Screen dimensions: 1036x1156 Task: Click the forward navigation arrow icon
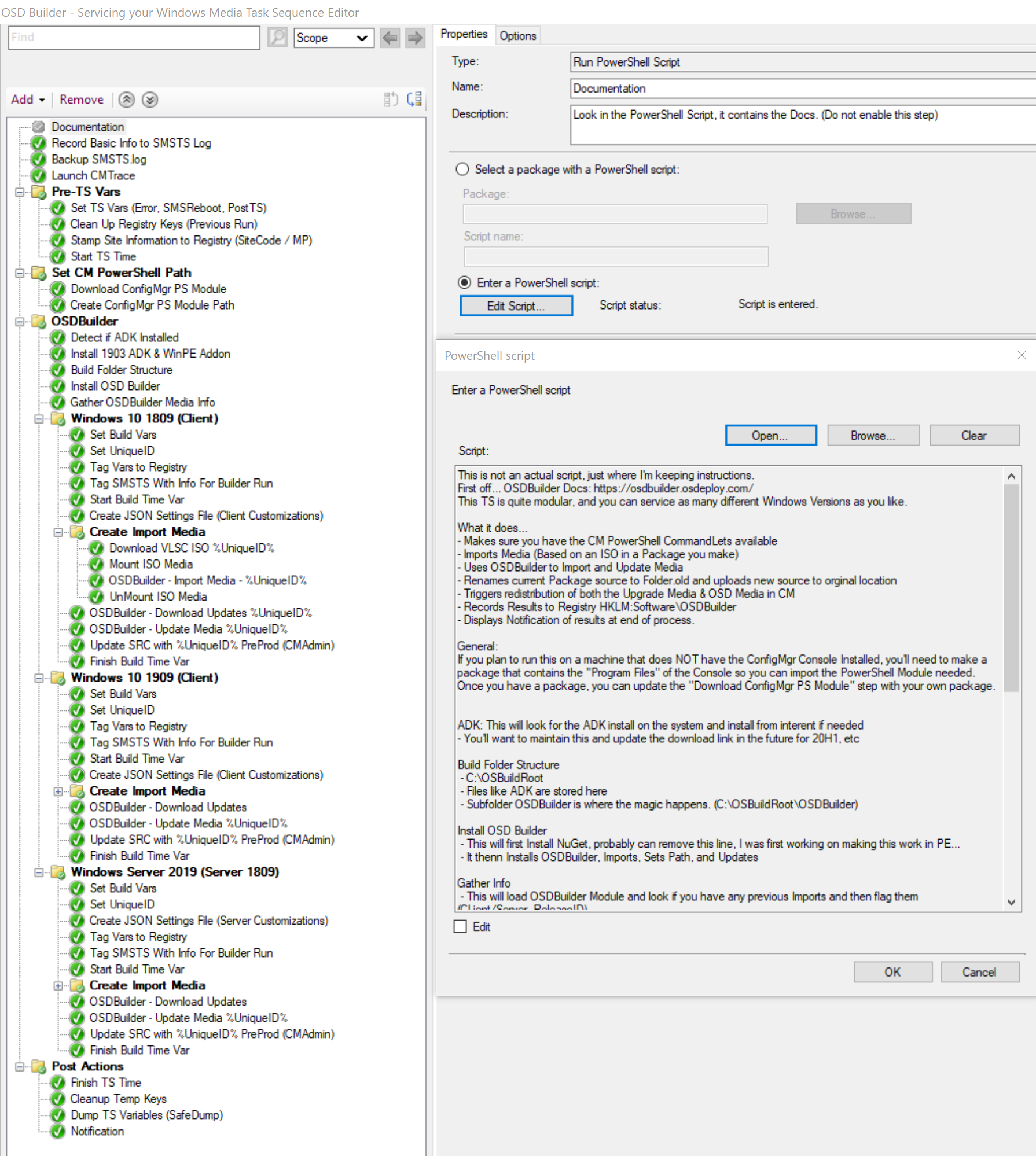coord(414,38)
